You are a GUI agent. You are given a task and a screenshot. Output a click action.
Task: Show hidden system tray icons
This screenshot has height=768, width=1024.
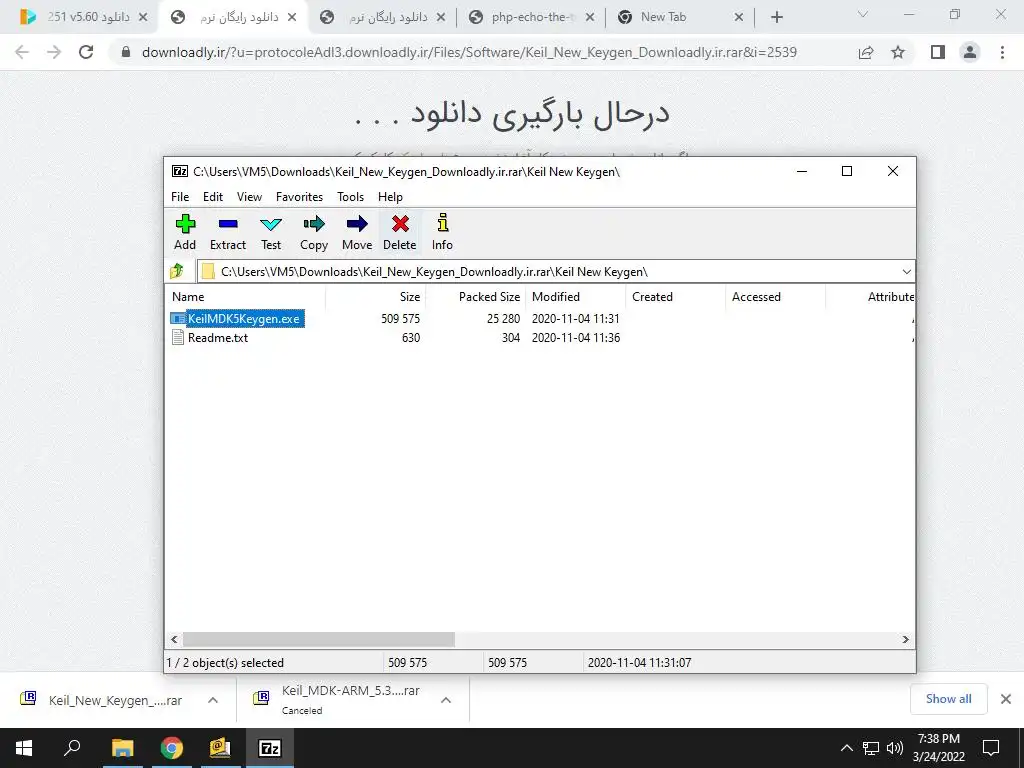pos(846,748)
